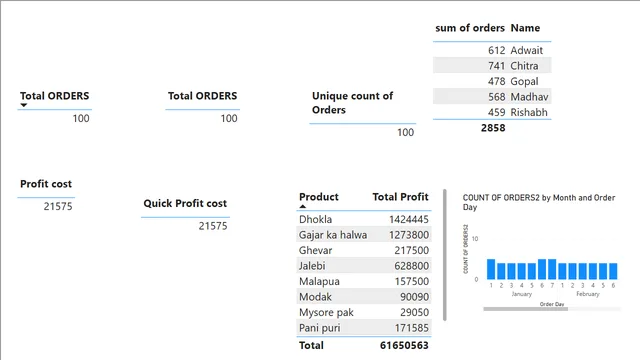The height and width of the screenshot is (360, 640).
Task: Click value 568 in sum of orders
Action: pyautogui.click(x=496, y=97)
